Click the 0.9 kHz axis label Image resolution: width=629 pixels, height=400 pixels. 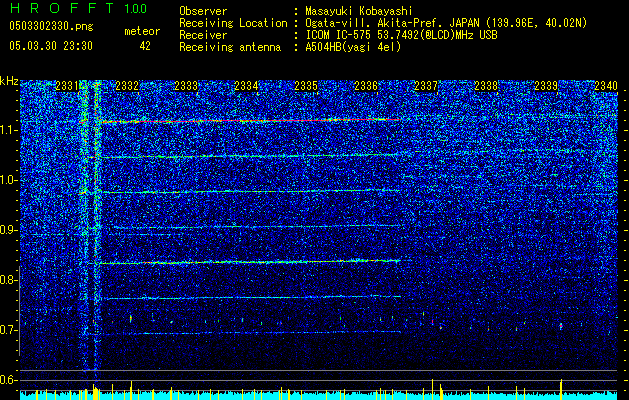[8, 230]
